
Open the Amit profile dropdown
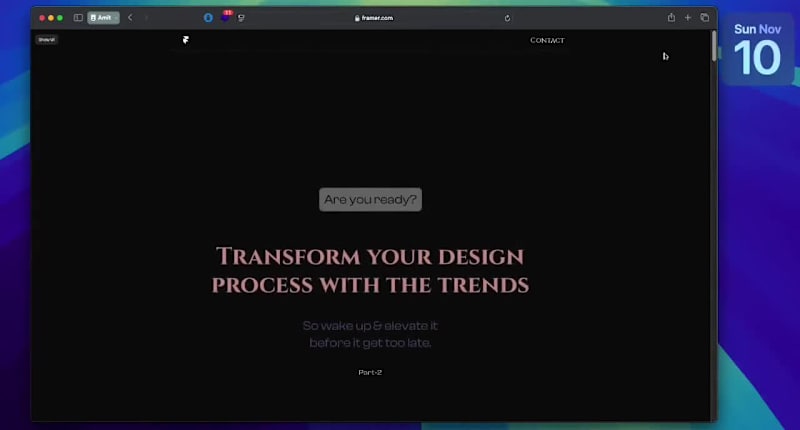point(104,18)
